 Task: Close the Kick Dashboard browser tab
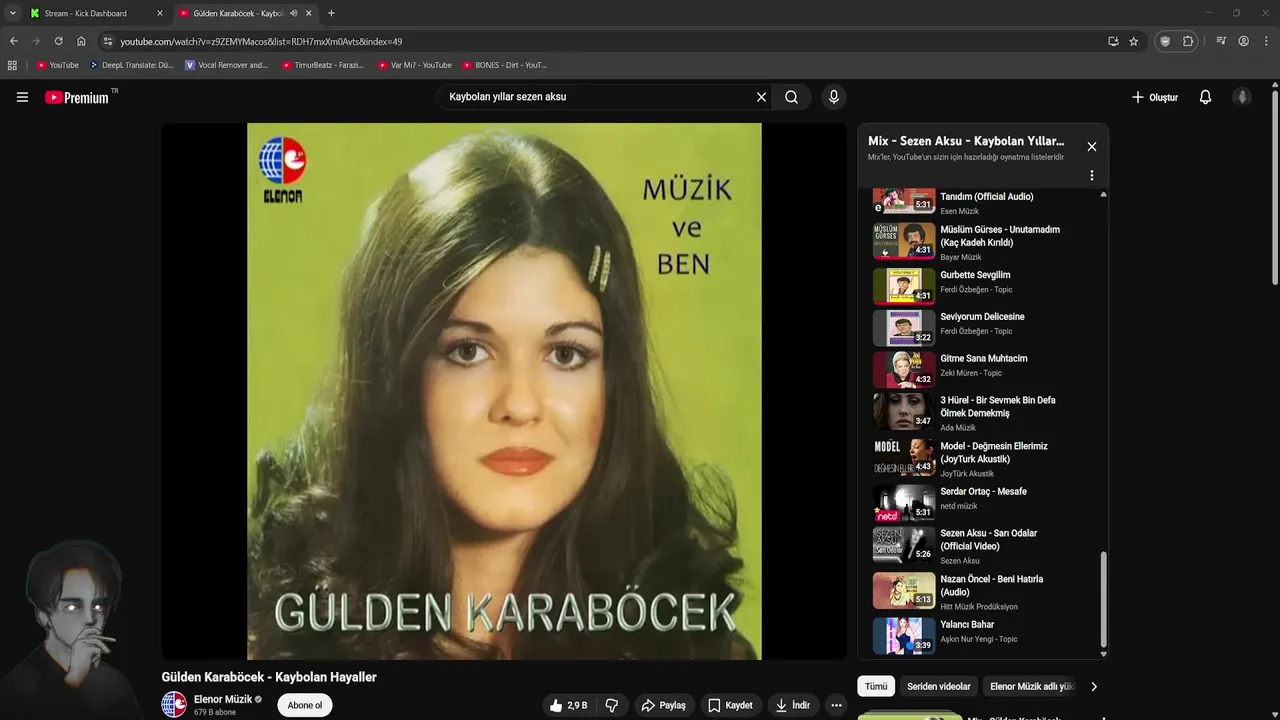159,13
